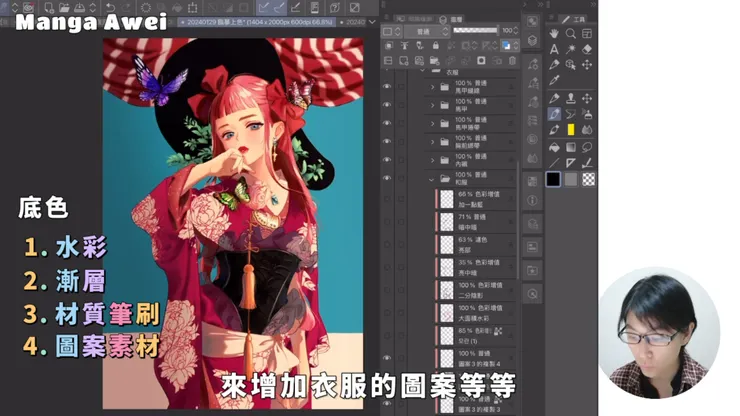
Task: Collapse the 和服 layer folder
Action: [431, 179]
